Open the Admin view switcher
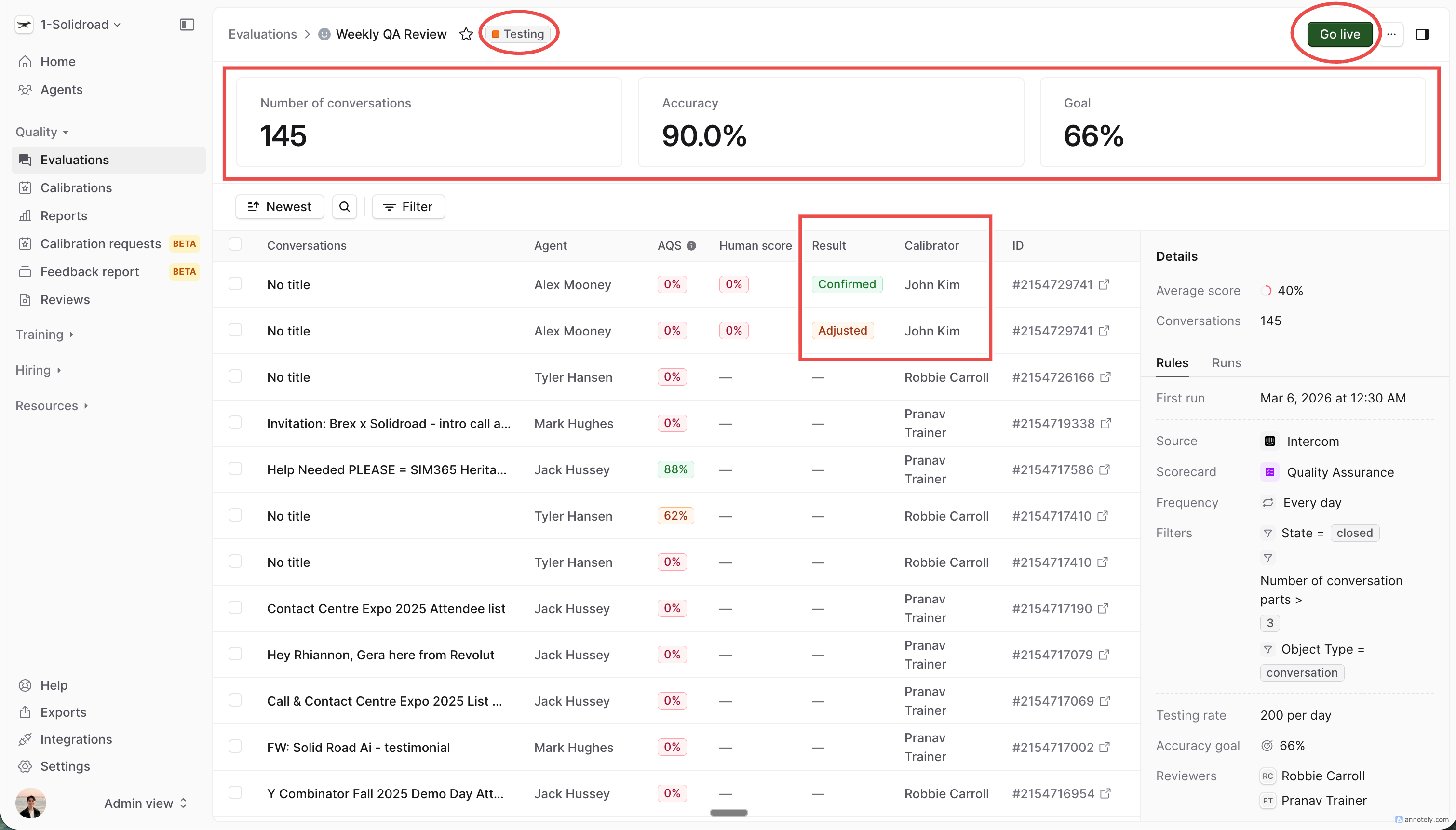1456x830 pixels. click(x=145, y=803)
